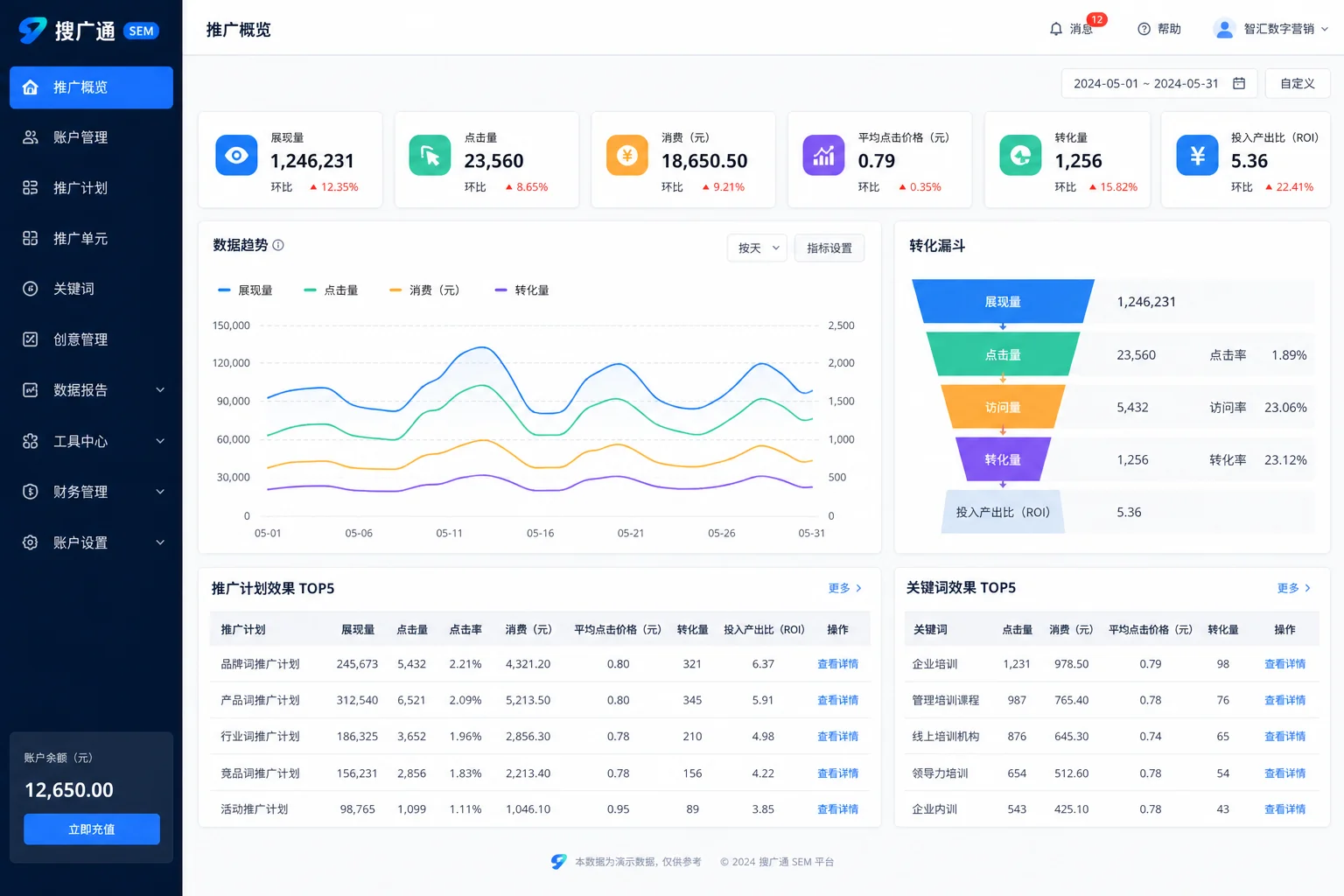Toggle the 转化量 legend series in chart

[x=521, y=290]
